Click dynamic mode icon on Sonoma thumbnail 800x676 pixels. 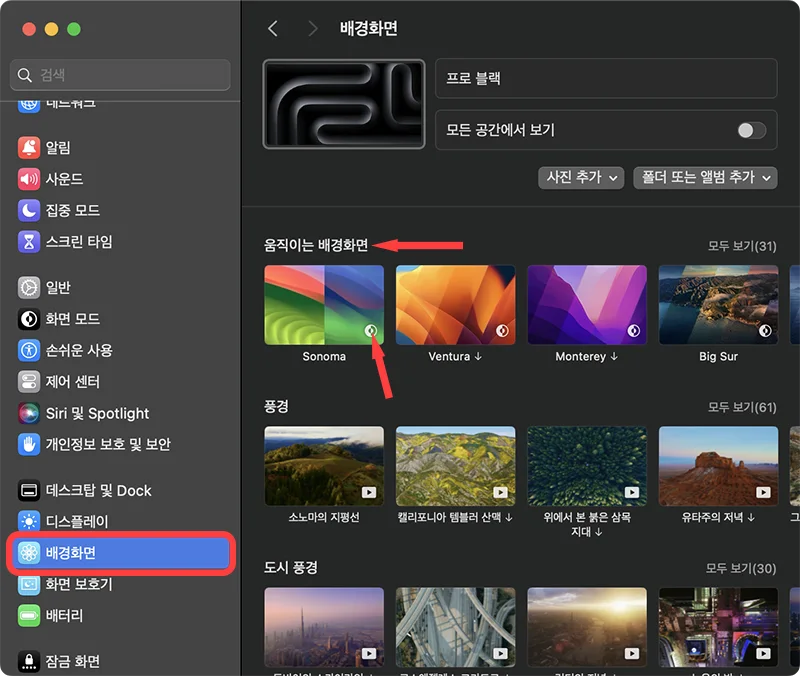tap(371, 331)
